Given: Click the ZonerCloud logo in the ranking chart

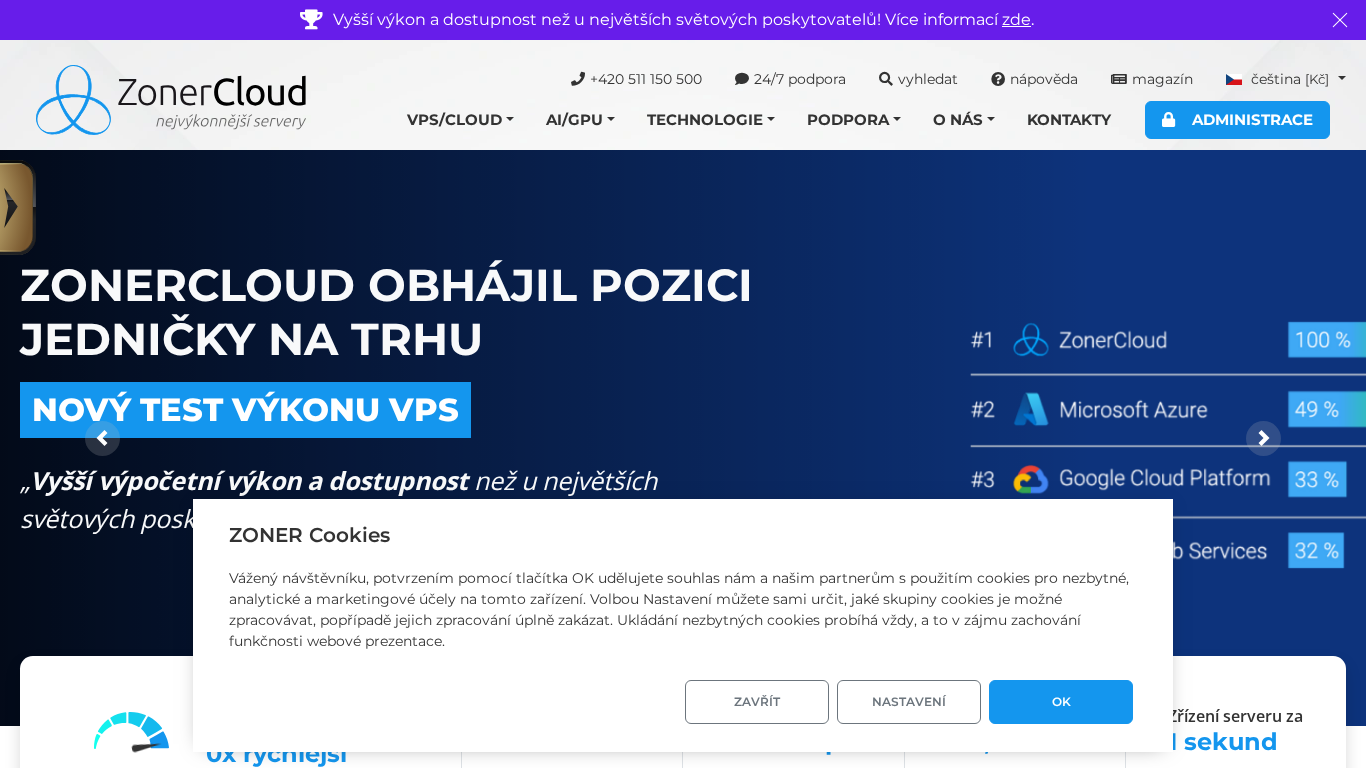Looking at the screenshot, I should point(1031,340).
